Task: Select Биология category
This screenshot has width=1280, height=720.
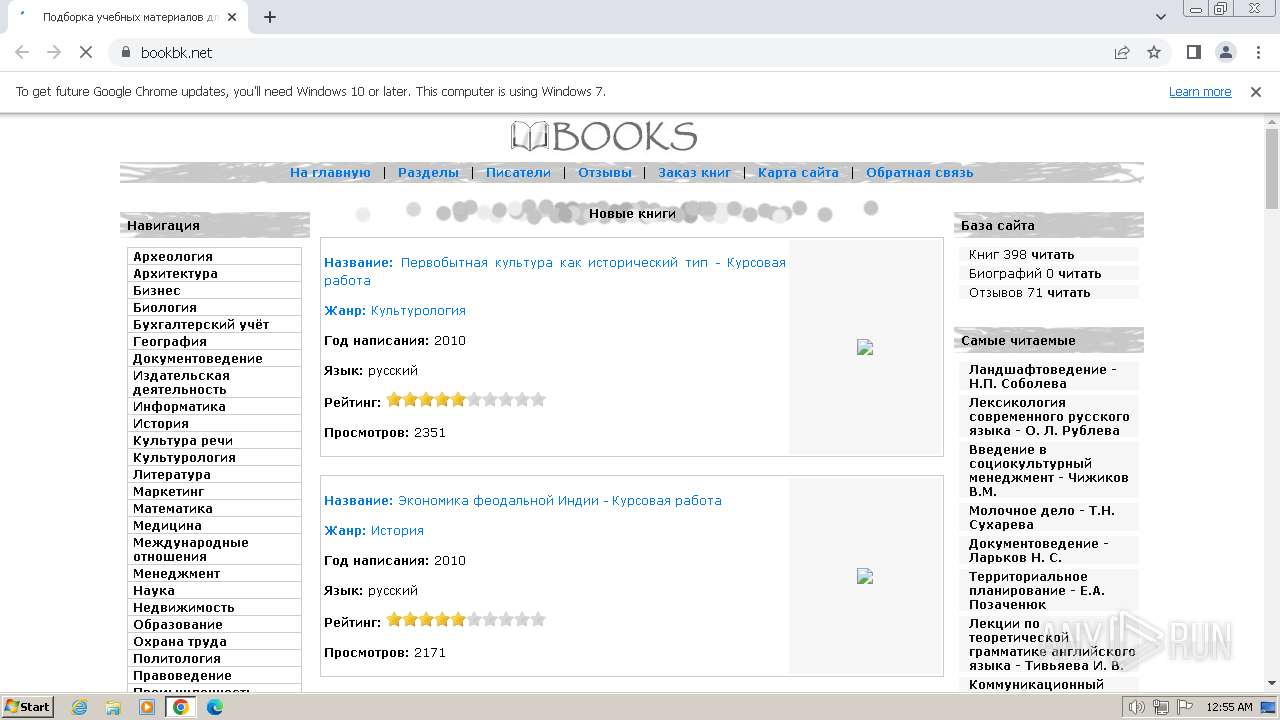Action: pos(165,307)
